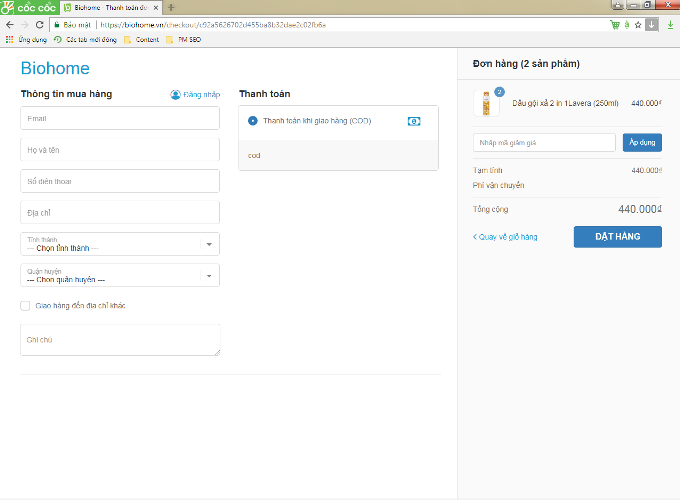
Task: Expand the Tỉnh thành dropdown
Action: coord(120,244)
